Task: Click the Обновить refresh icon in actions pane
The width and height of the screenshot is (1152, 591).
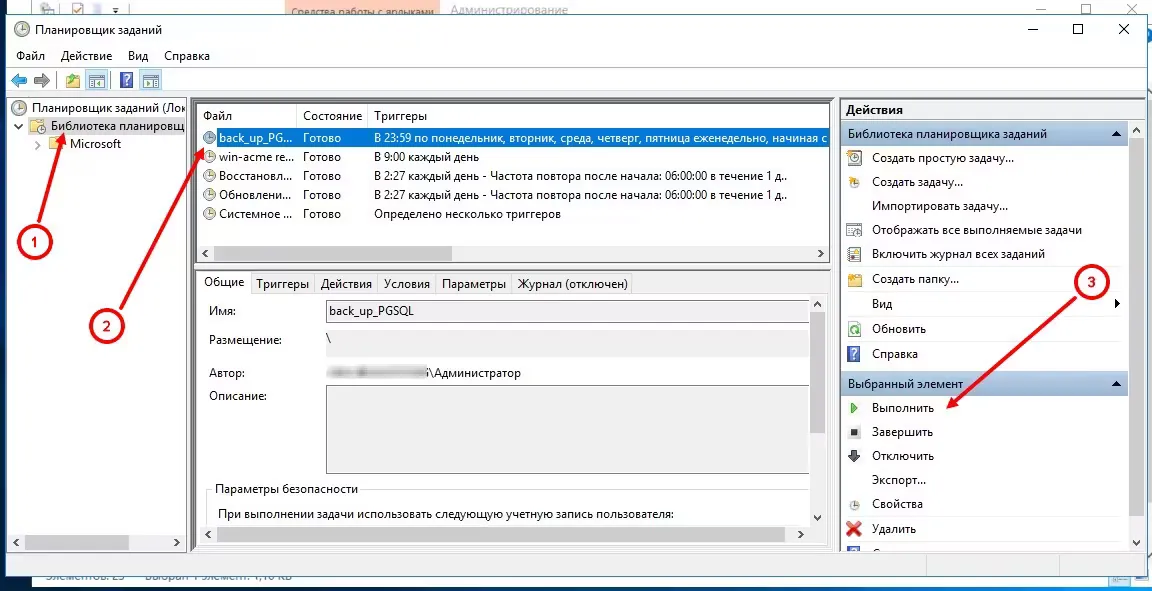Action: point(854,329)
